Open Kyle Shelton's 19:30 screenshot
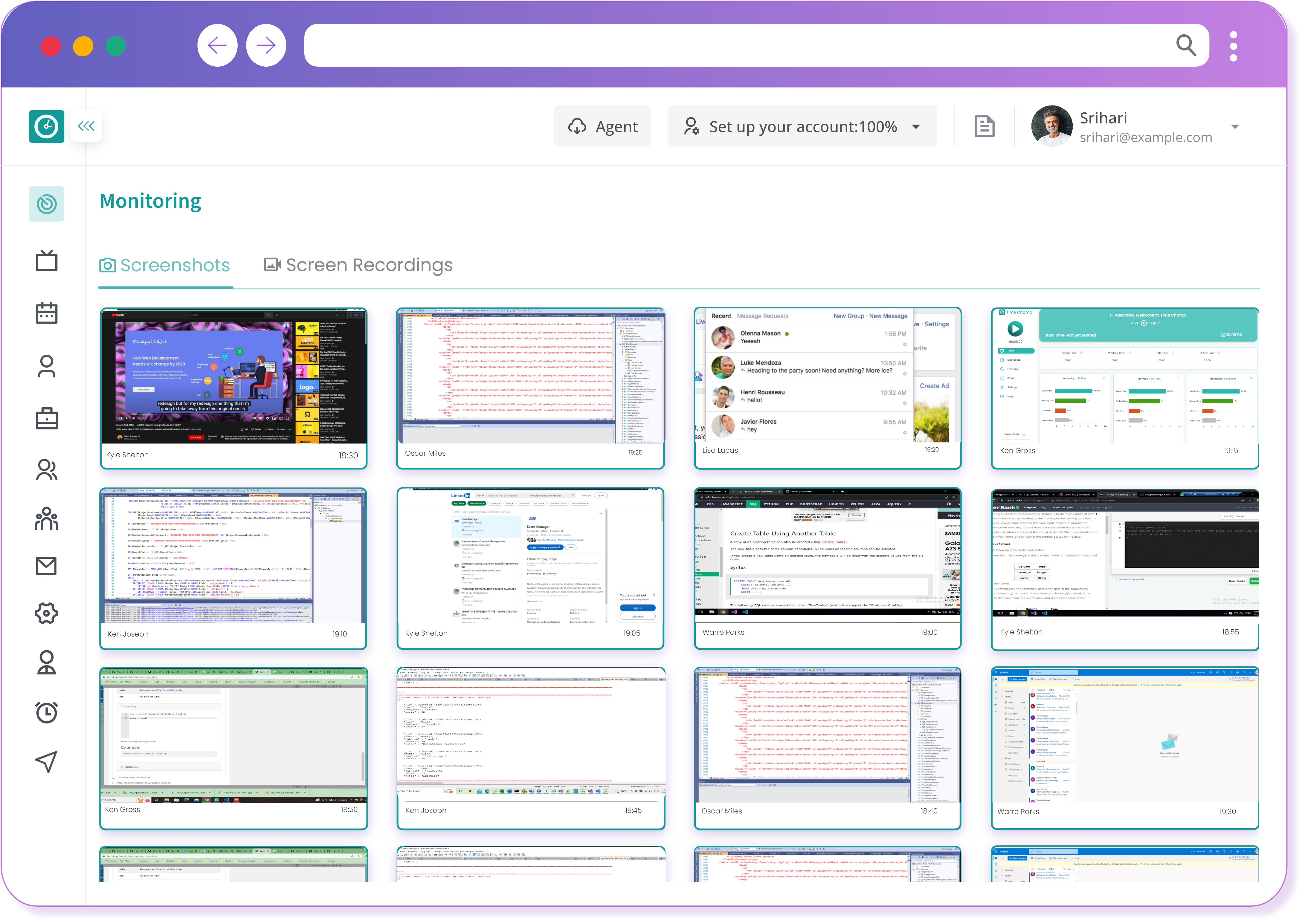 click(x=233, y=388)
